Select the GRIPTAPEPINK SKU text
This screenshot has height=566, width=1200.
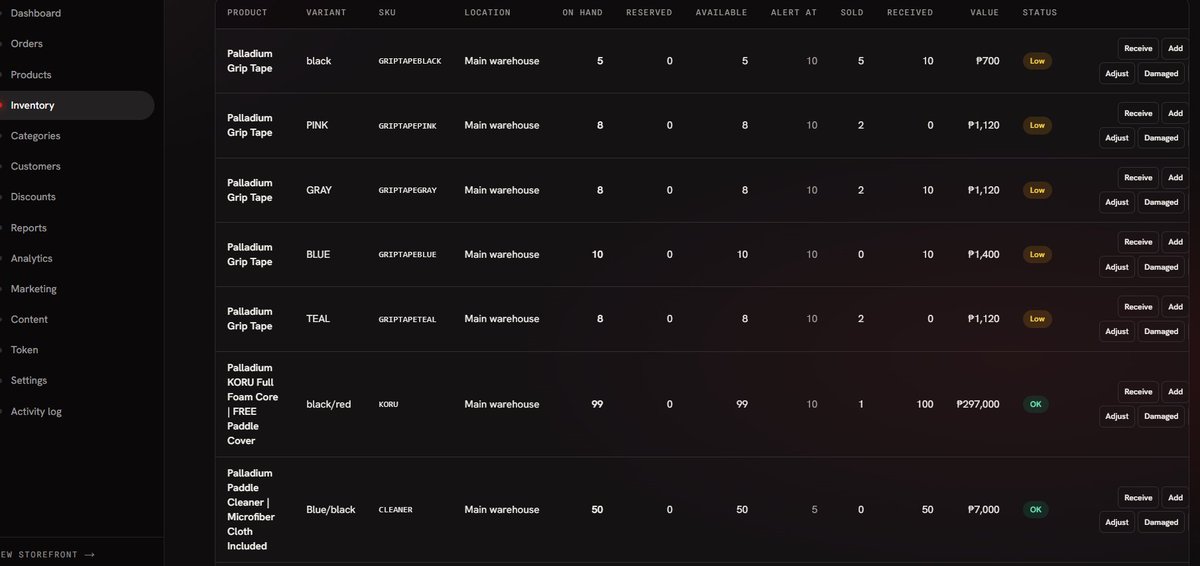click(407, 126)
